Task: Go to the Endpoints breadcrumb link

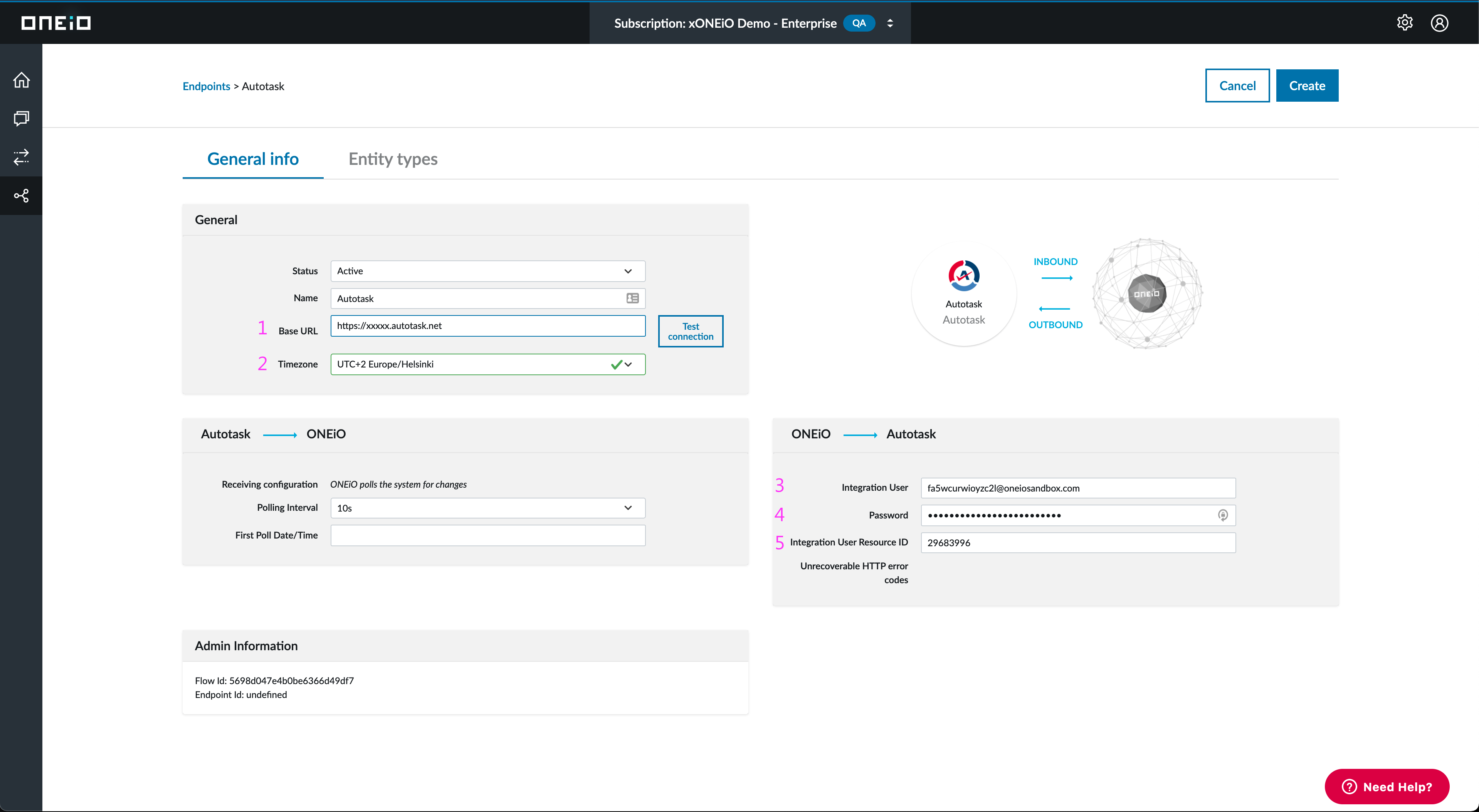Action: point(206,86)
